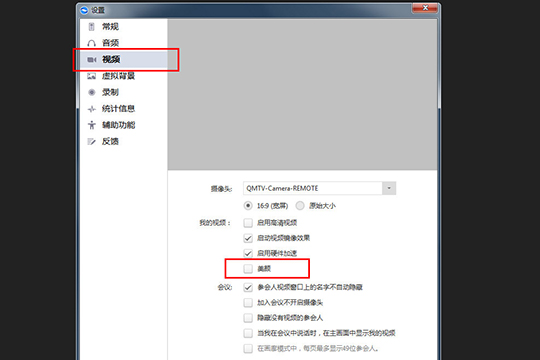Close the 设置 settings window
The height and width of the screenshot is (360, 540).
pos(425,8)
